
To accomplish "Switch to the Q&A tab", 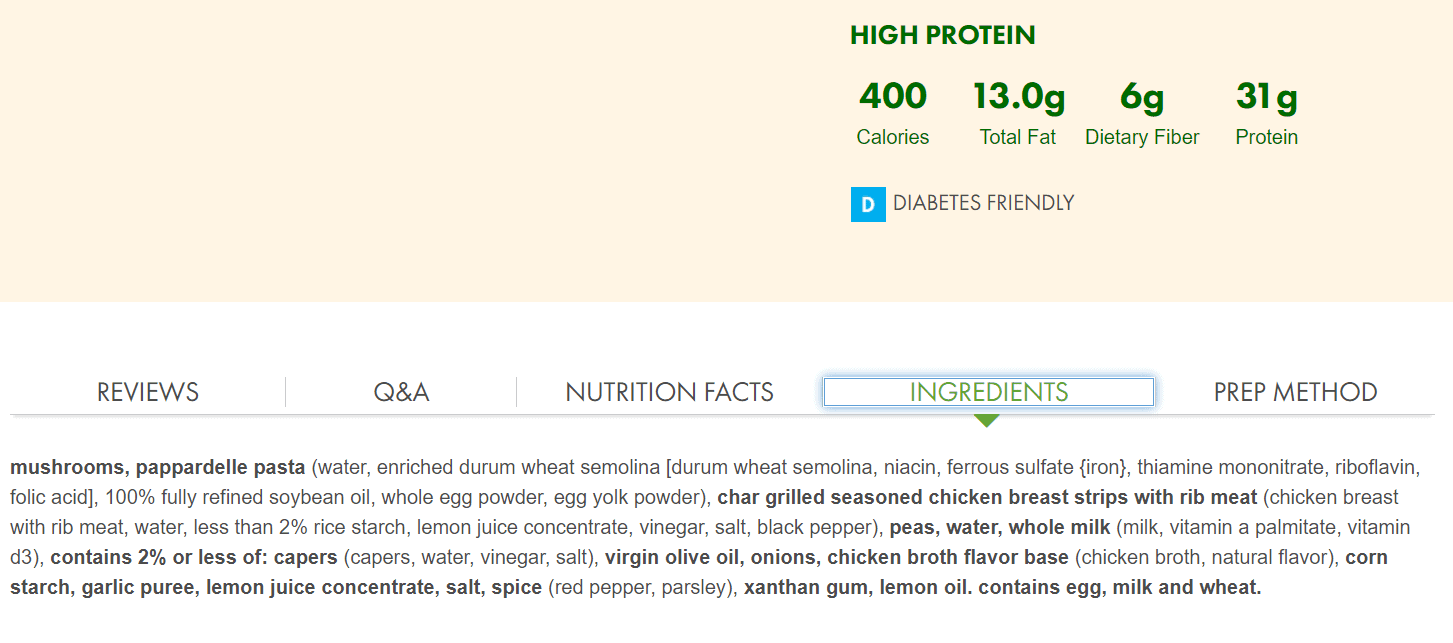I will (x=401, y=392).
